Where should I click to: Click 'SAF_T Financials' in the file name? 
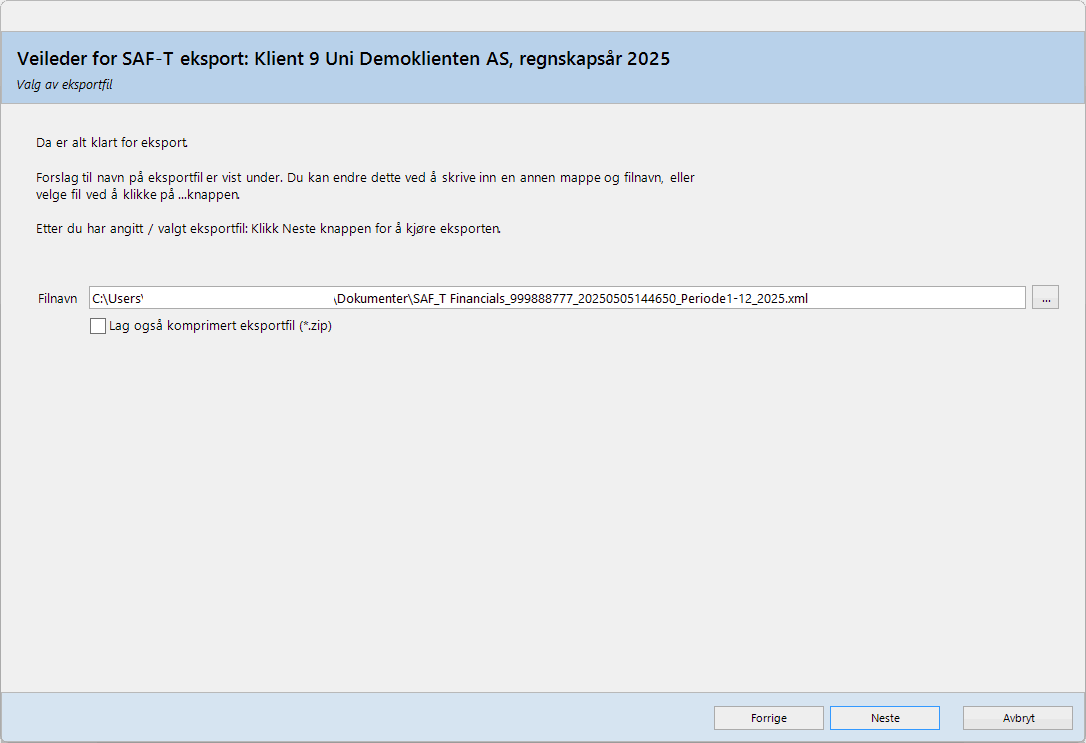pyautogui.click(x=459, y=298)
